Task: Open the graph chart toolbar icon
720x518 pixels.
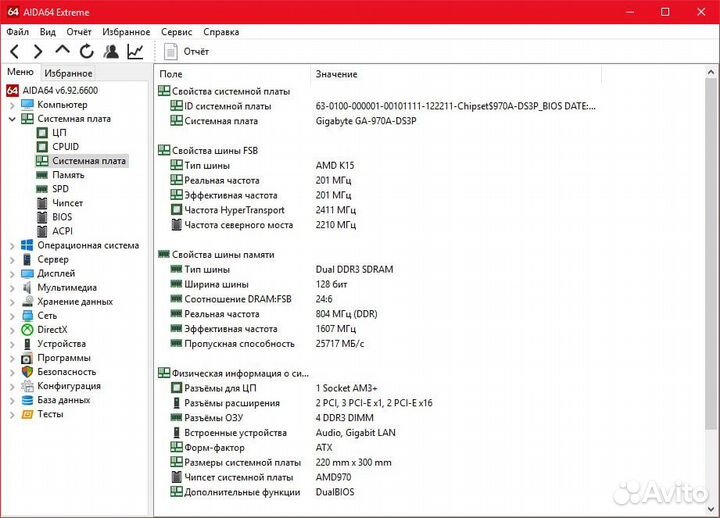Action: coord(135,51)
